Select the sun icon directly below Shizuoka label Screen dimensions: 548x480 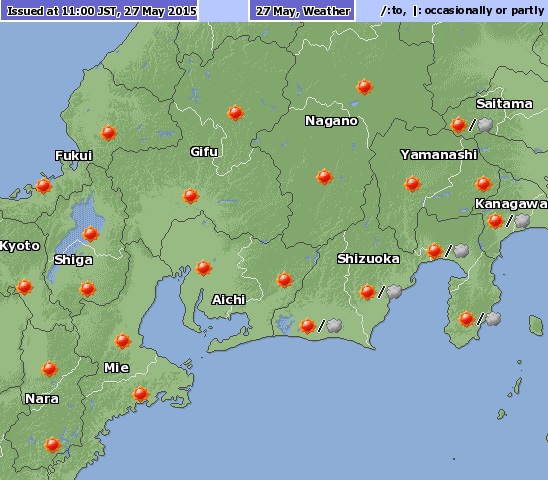tap(367, 292)
